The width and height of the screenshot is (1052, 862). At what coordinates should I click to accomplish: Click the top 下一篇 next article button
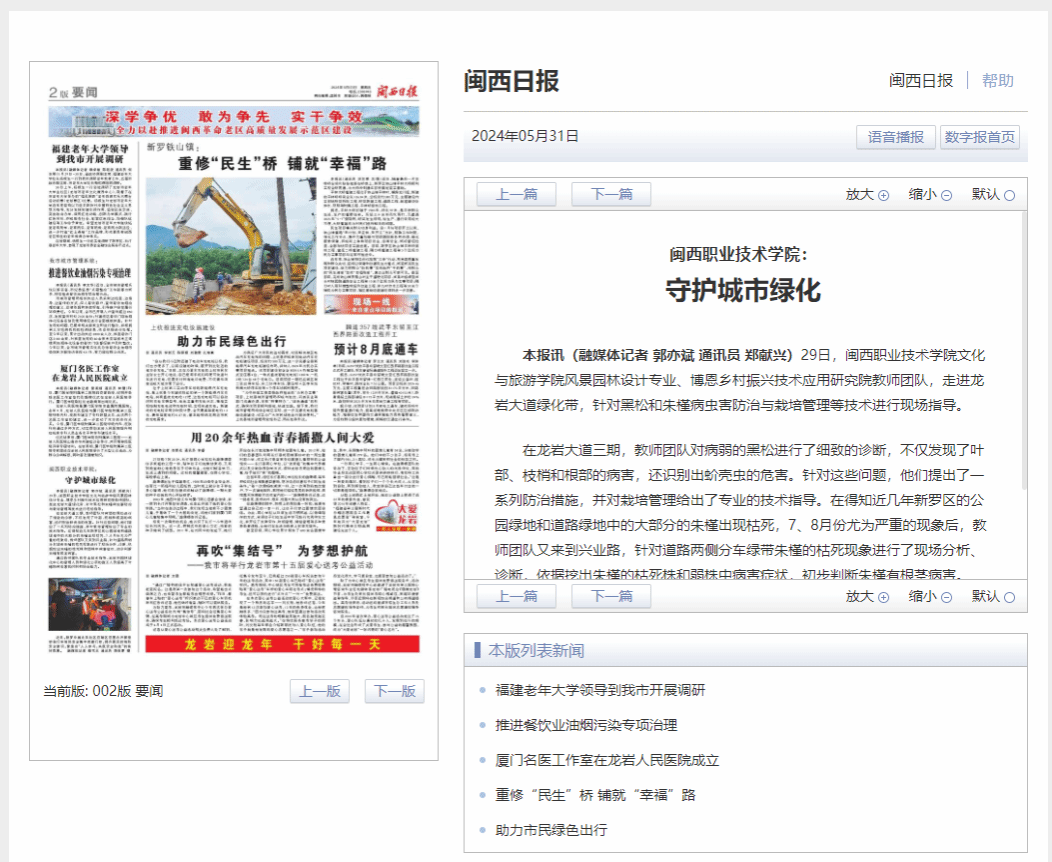[611, 194]
